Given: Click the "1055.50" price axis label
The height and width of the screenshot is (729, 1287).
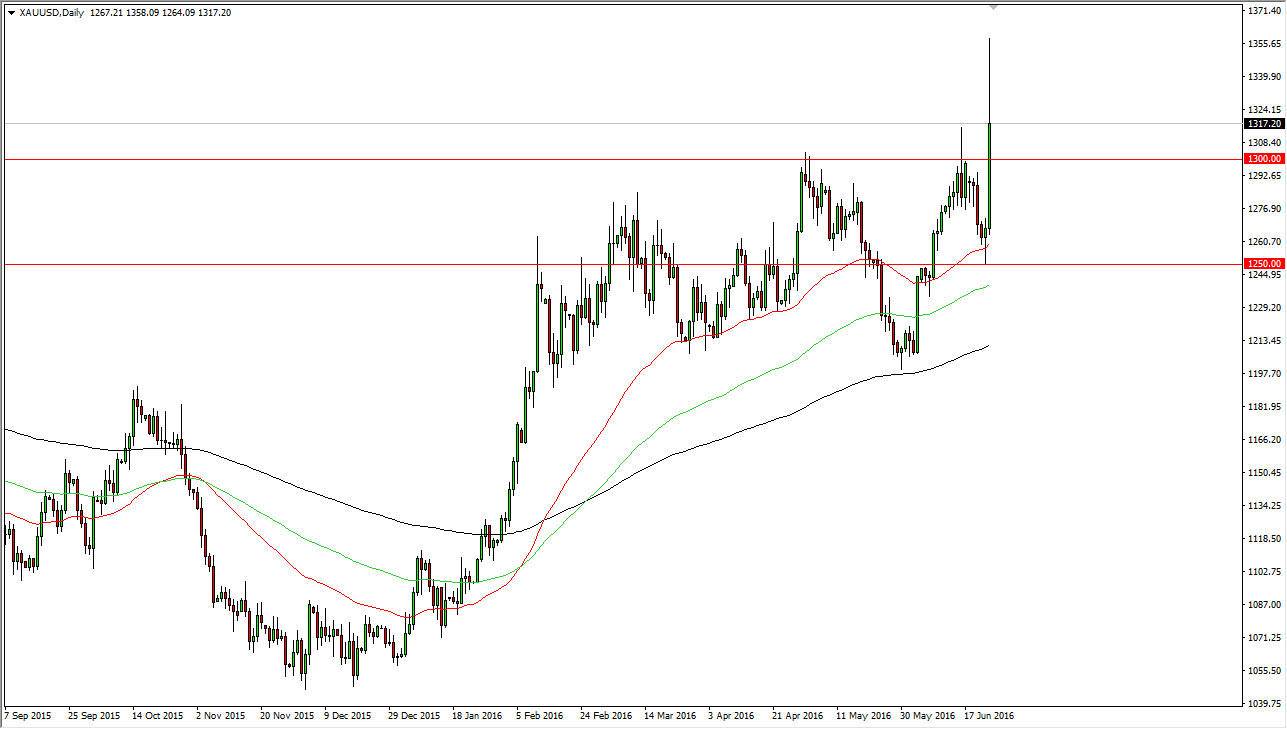Looking at the screenshot, I should pos(1264,671).
